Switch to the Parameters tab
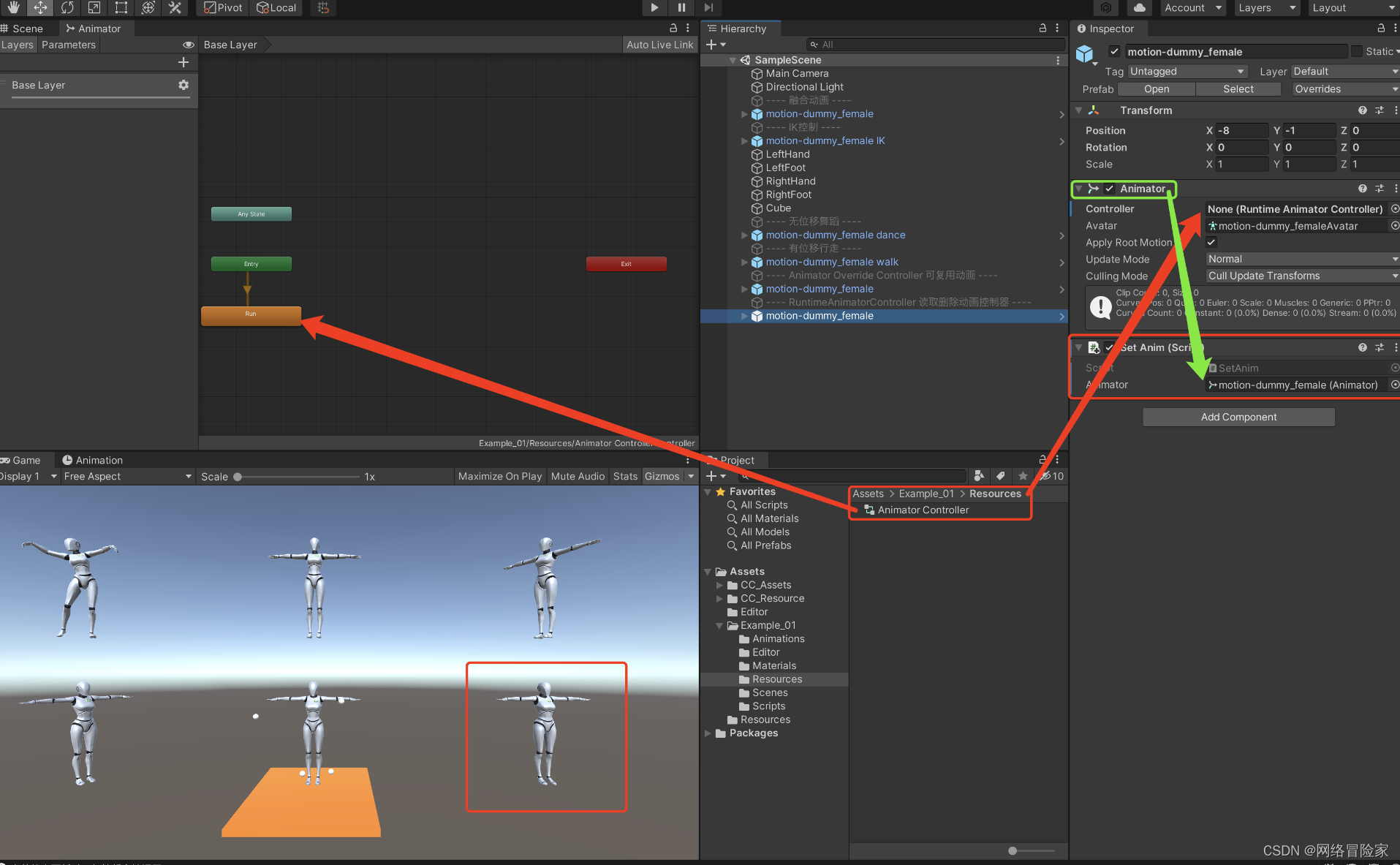The height and width of the screenshot is (865, 1400). (69, 45)
